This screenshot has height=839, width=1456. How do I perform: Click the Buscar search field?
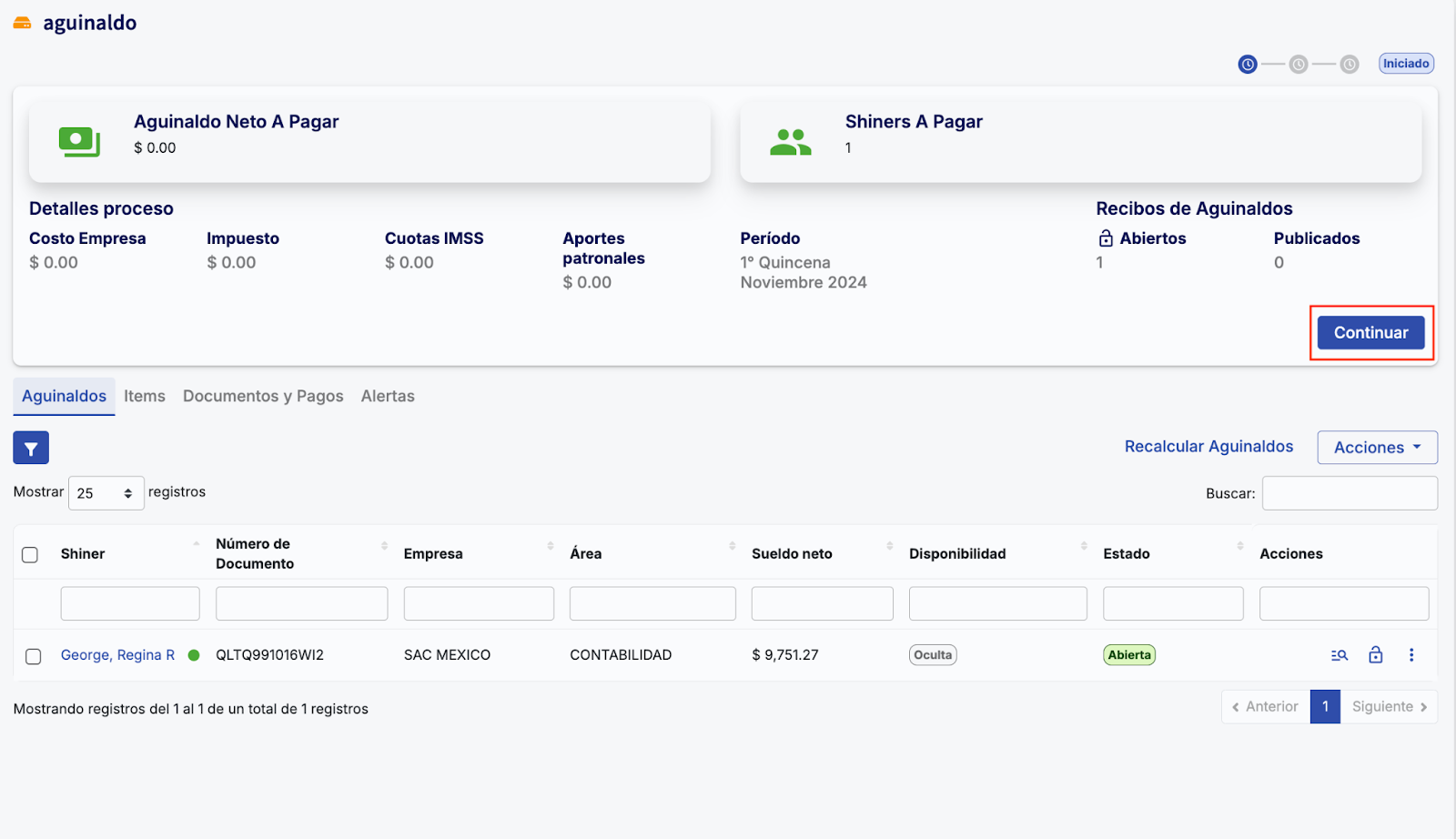click(x=1349, y=493)
